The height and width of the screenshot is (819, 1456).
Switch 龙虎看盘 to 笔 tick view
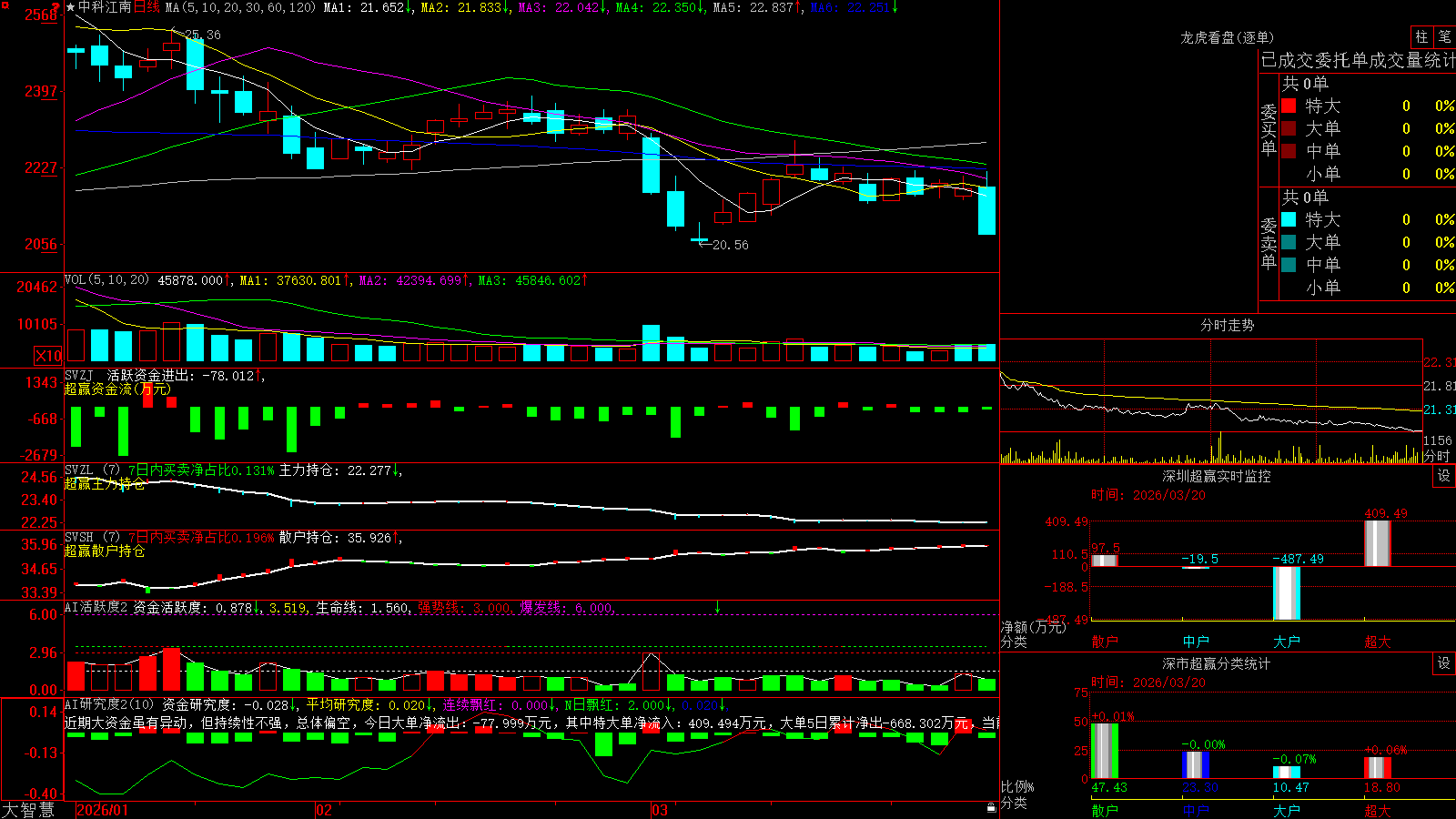point(1444,37)
